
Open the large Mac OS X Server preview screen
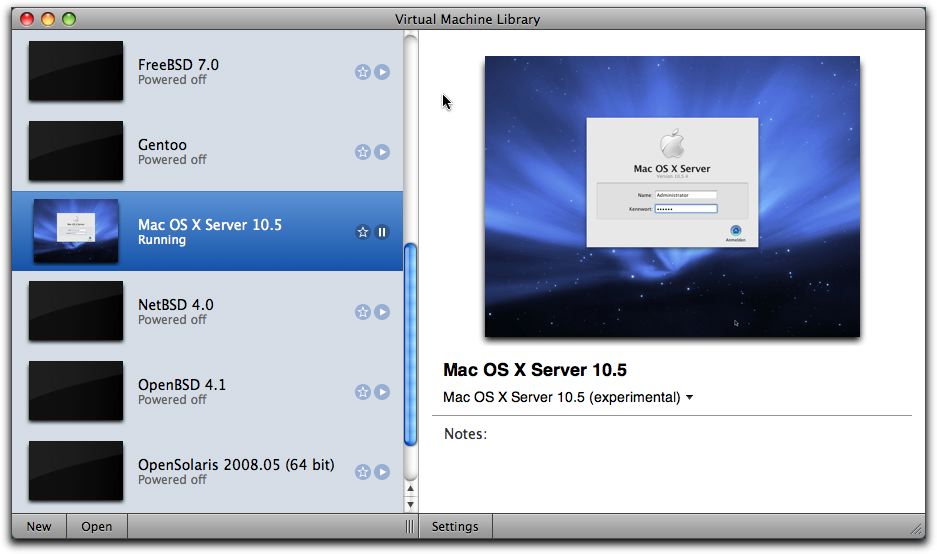point(672,197)
